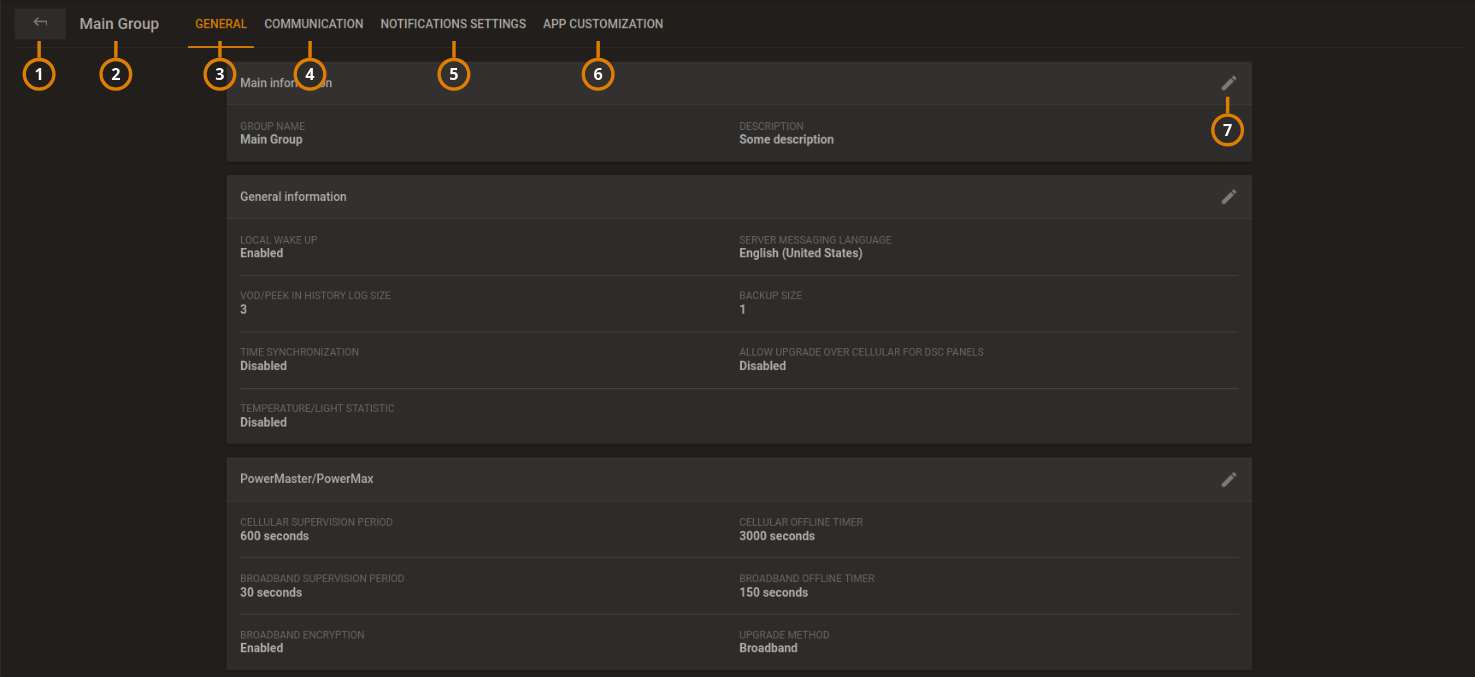This screenshot has height=677, width=1475.
Task: Open the COMMUNICATION tab
Action: tap(313, 23)
